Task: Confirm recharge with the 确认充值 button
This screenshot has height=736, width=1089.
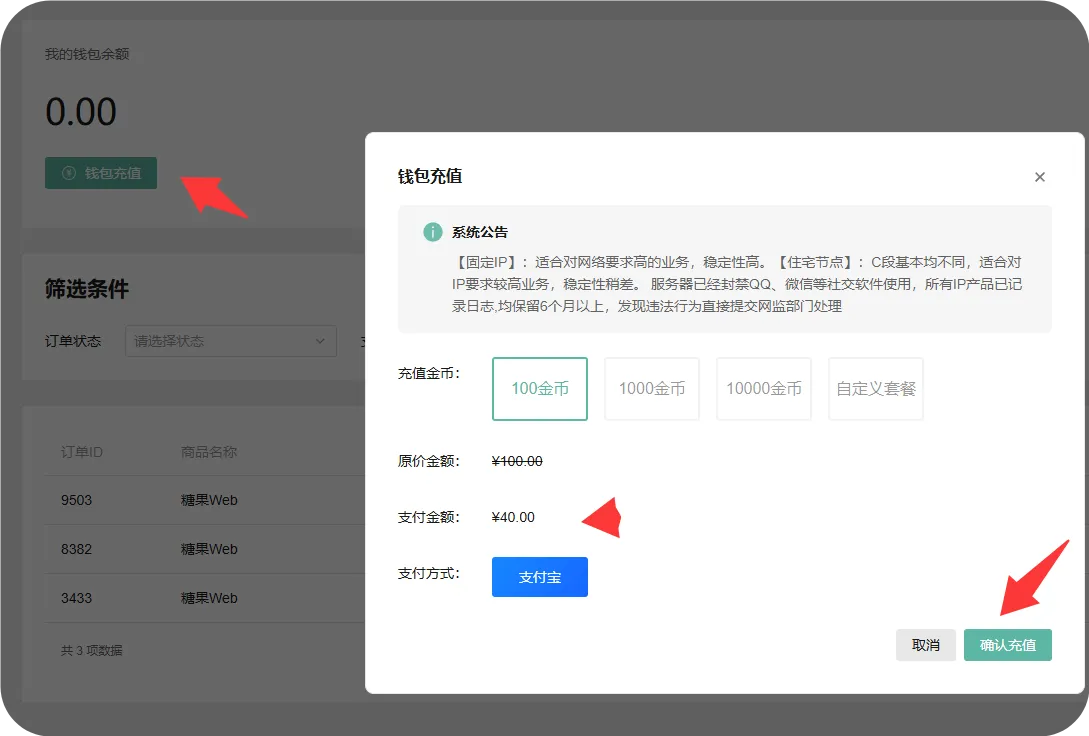Action: [1008, 645]
